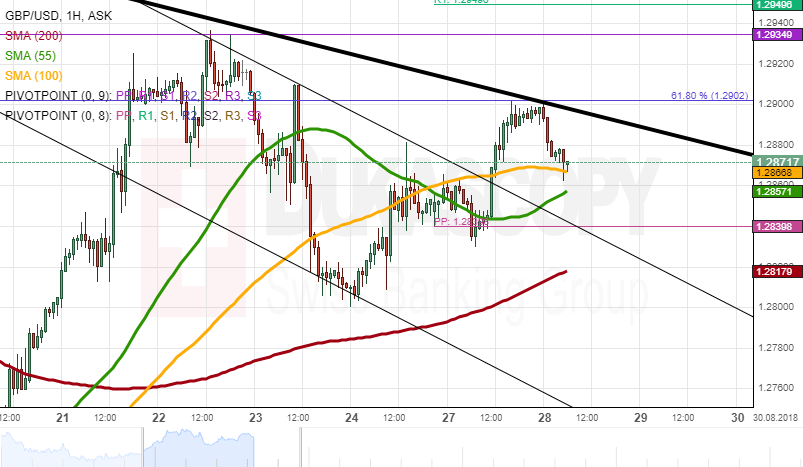Click date label 28 on time axis
The image size is (803, 467).
(545, 418)
